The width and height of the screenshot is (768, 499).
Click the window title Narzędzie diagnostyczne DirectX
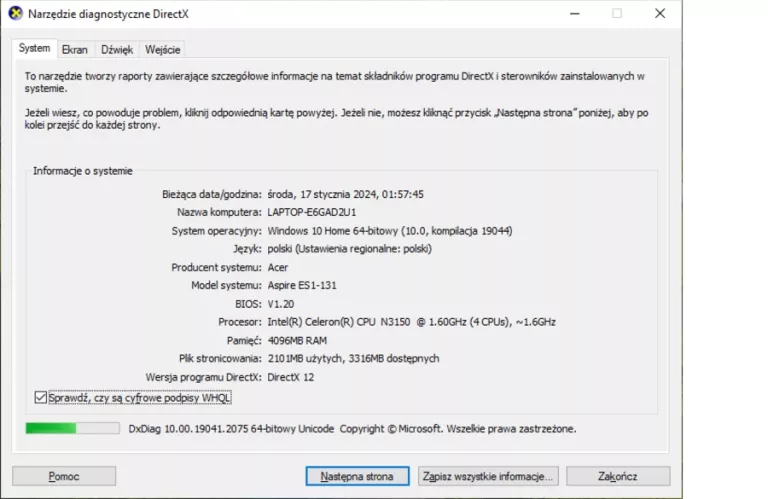(108, 14)
